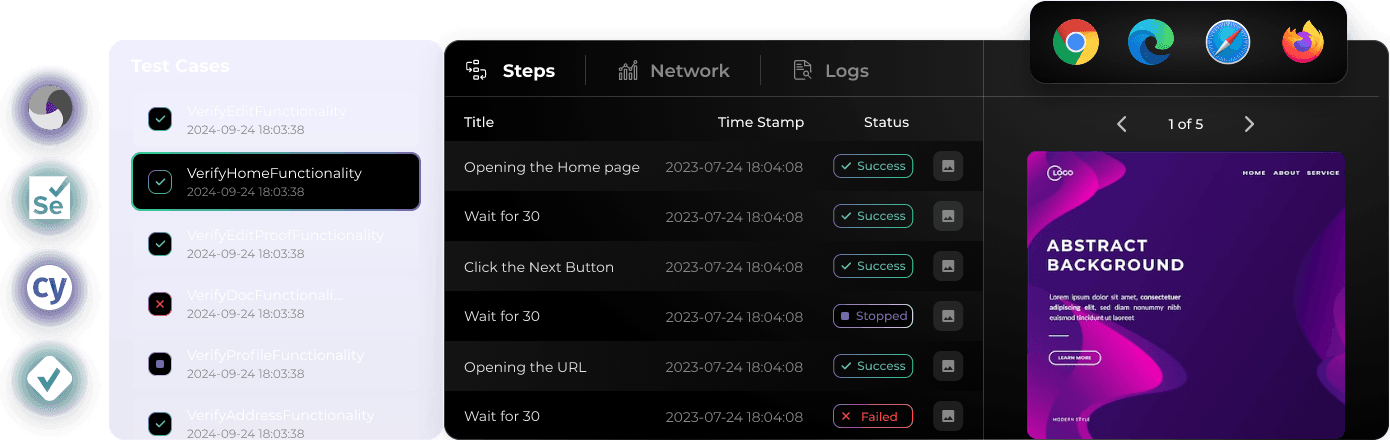Open screenshot icon for the Failed step
The width and height of the screenshot is (1390, 441).
pos(948,416)
